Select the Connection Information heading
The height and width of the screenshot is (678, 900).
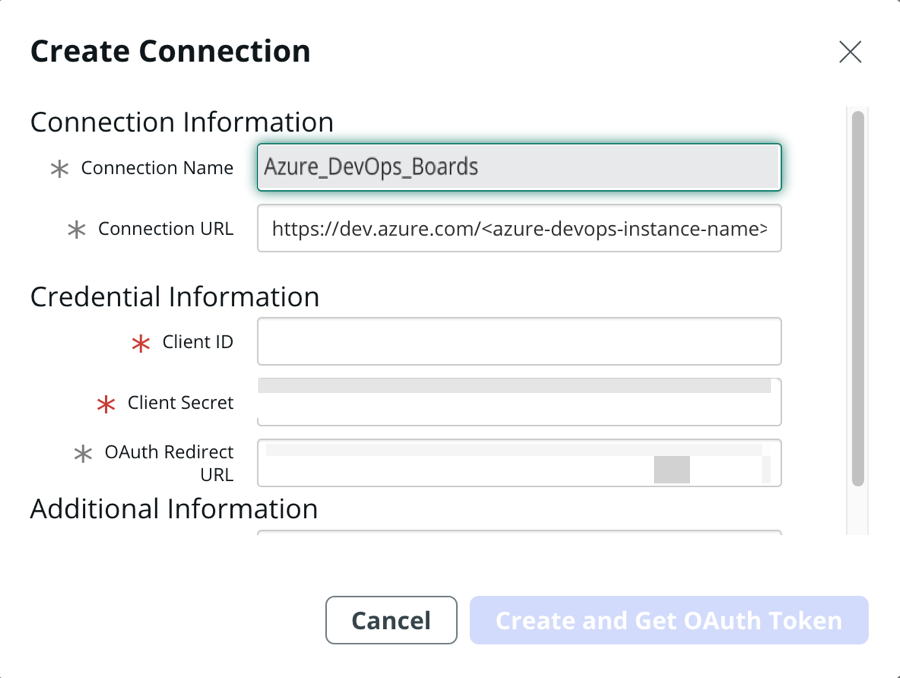pos(182,122)
